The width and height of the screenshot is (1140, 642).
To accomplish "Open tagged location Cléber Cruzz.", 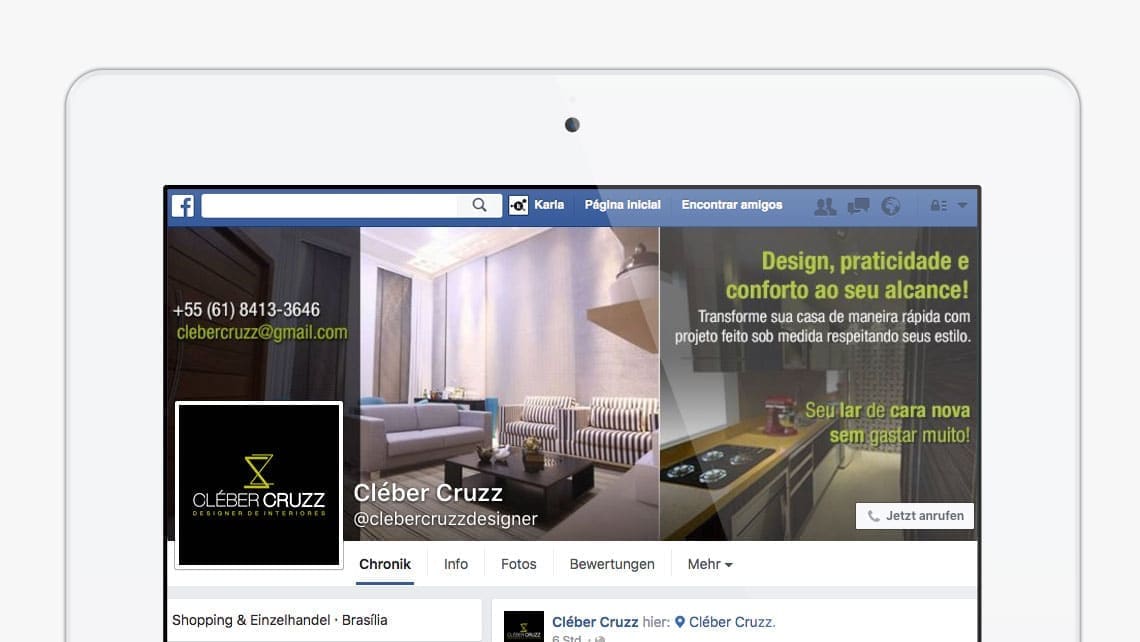I will pyautogui.click(x=731, y=622).
